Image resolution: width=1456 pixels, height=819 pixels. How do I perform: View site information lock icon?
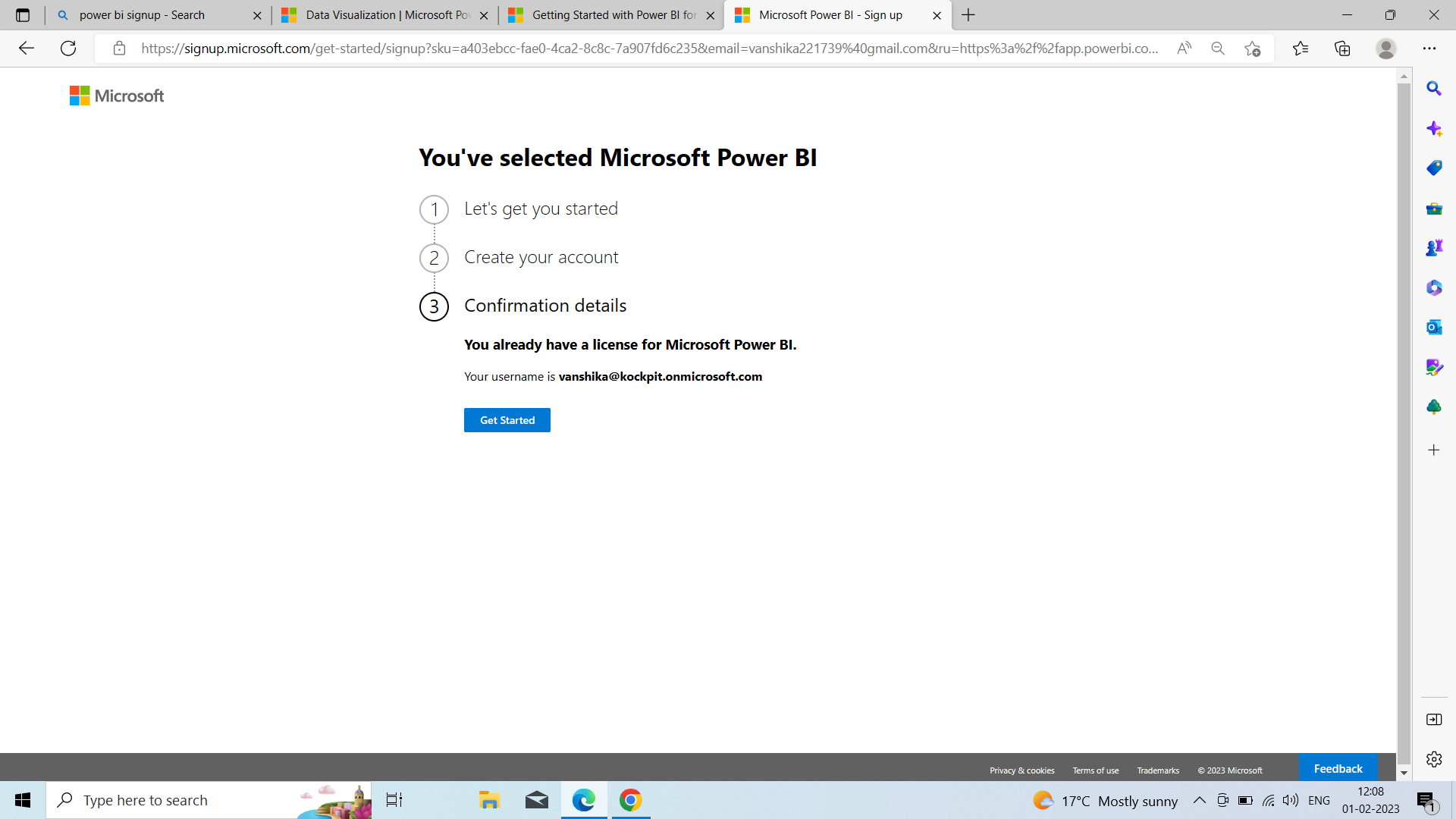tap(119, 49)
